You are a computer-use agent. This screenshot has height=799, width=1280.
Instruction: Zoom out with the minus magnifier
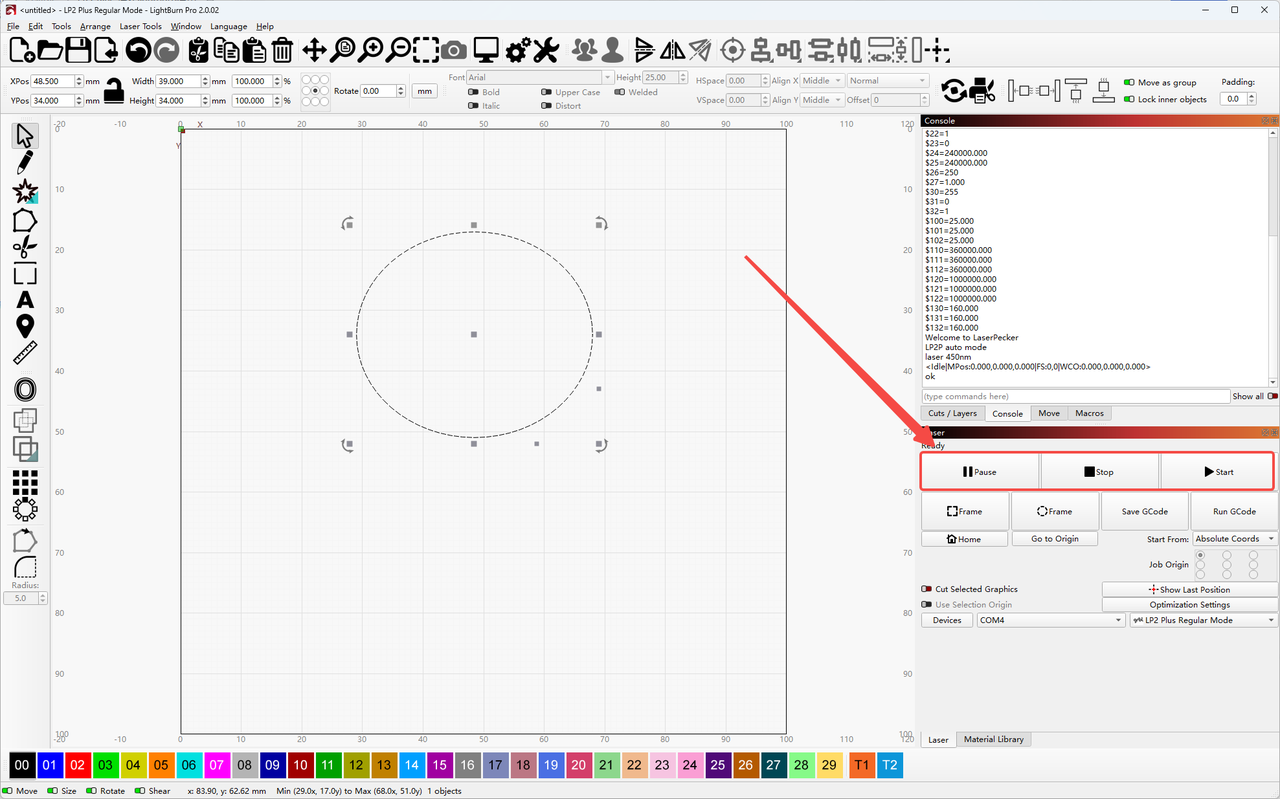(398, 49)
